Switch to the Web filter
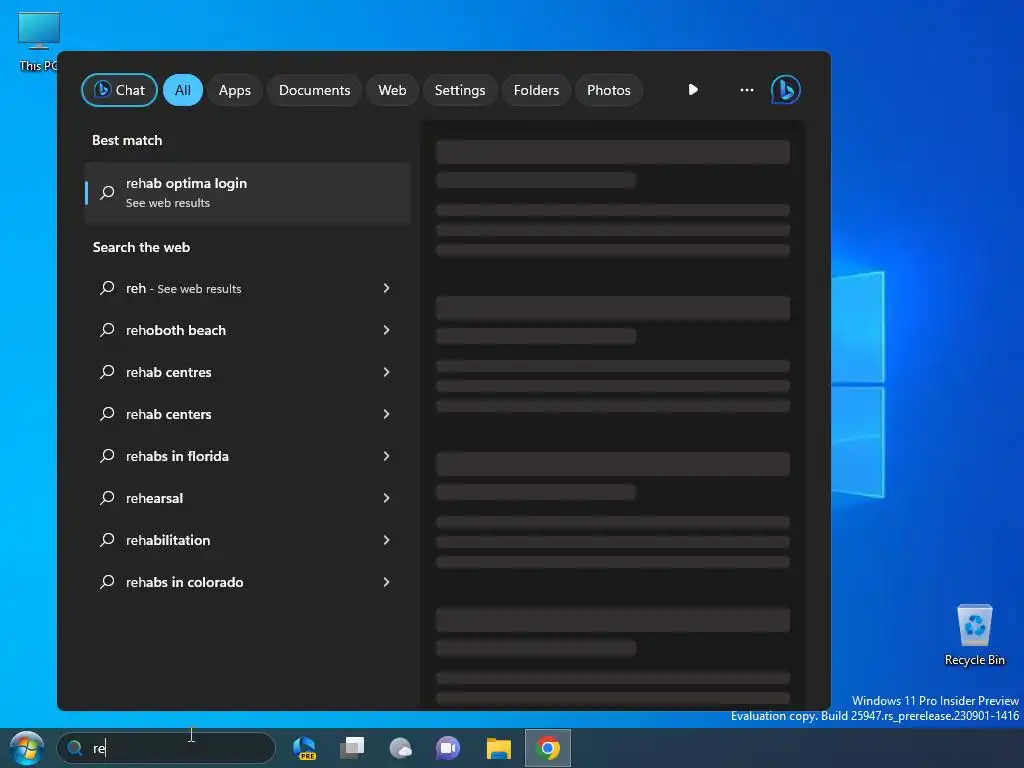This screenshot has width=1024, height=768. click(x=392, y=90)
